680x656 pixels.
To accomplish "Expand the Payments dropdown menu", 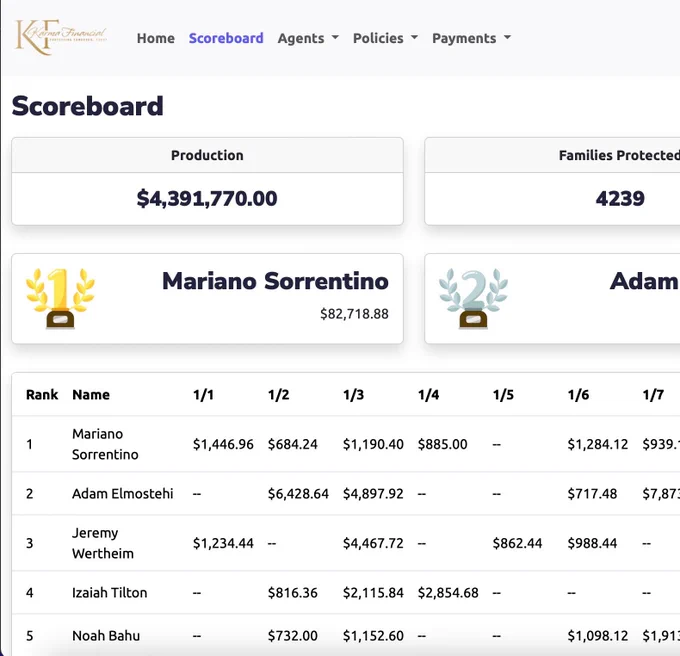I will pos(471,38).
